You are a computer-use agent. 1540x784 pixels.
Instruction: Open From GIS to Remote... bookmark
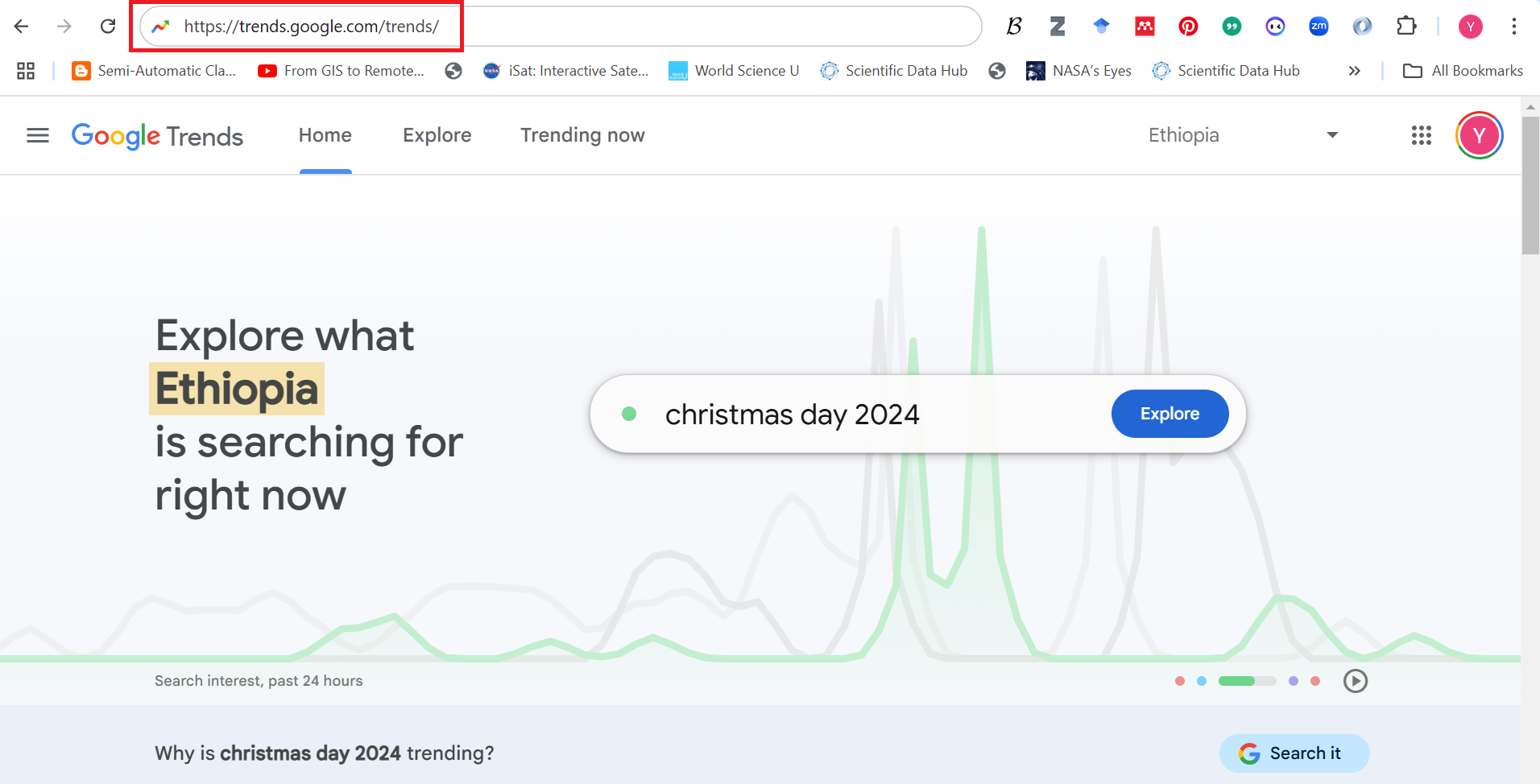click(341, 71)
